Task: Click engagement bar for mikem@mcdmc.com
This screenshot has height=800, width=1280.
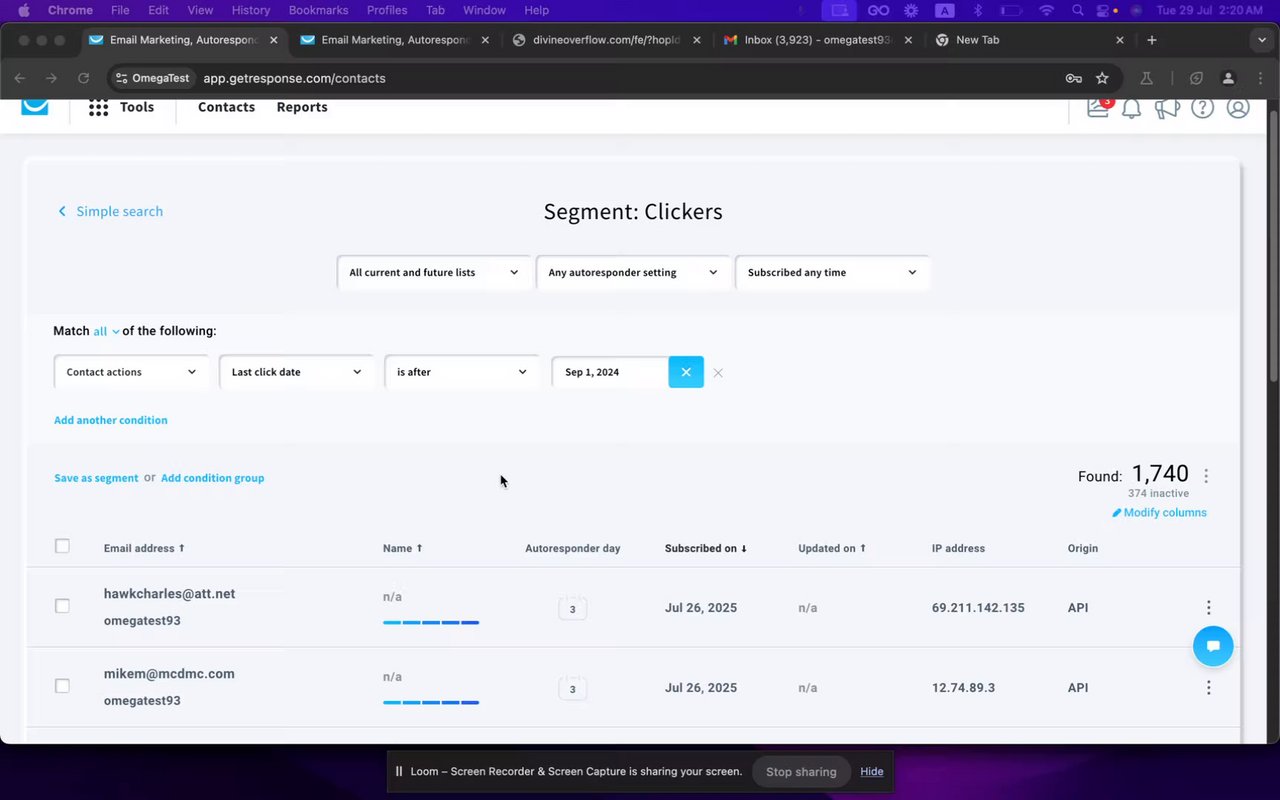Action: 431,703
